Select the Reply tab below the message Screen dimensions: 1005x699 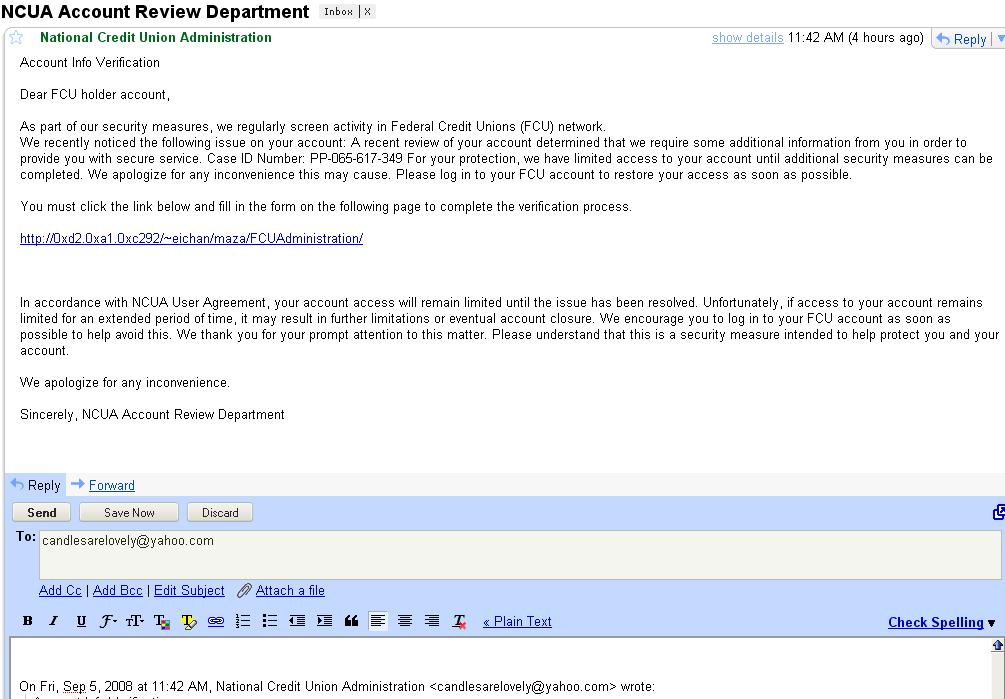[36, 485]
